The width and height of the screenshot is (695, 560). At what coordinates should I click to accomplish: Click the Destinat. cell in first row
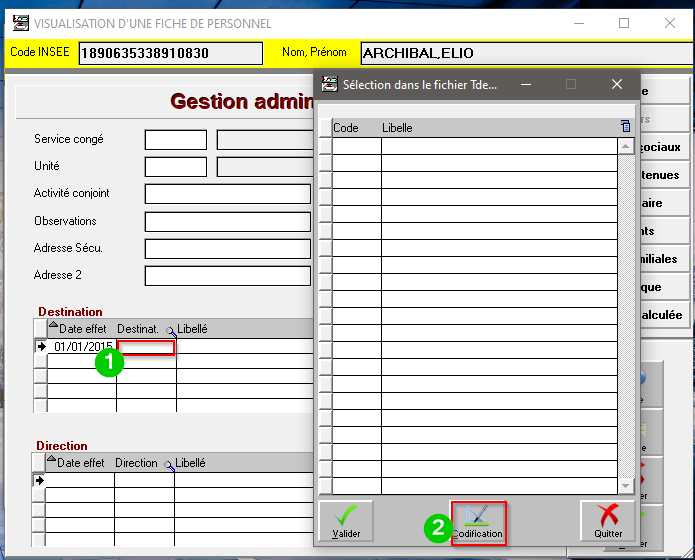coord(146,347)
